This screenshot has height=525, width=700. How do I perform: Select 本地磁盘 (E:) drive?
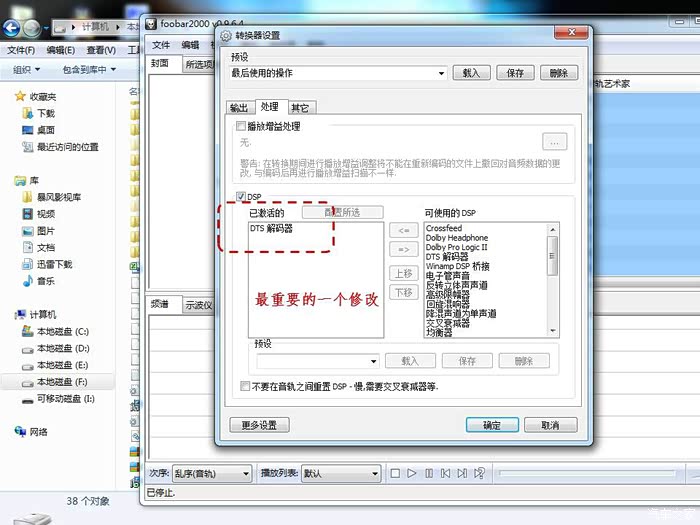pos(56,365)
